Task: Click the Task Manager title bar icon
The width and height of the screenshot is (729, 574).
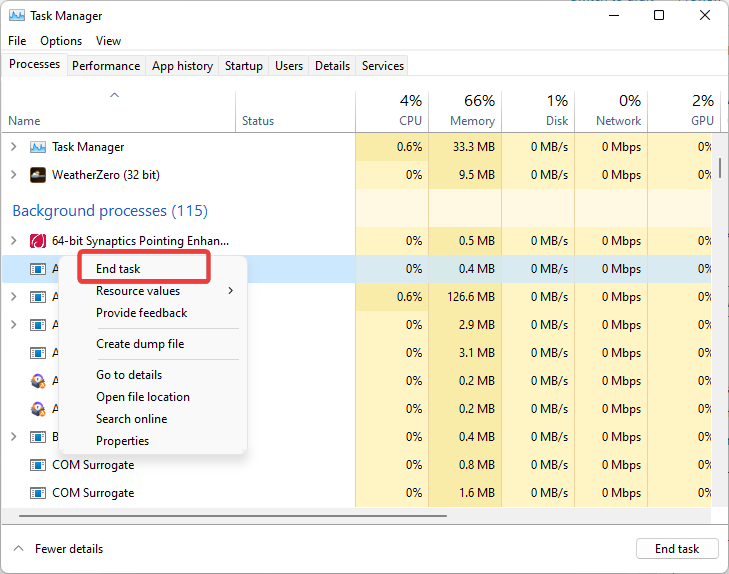Action: coord(17,15)
